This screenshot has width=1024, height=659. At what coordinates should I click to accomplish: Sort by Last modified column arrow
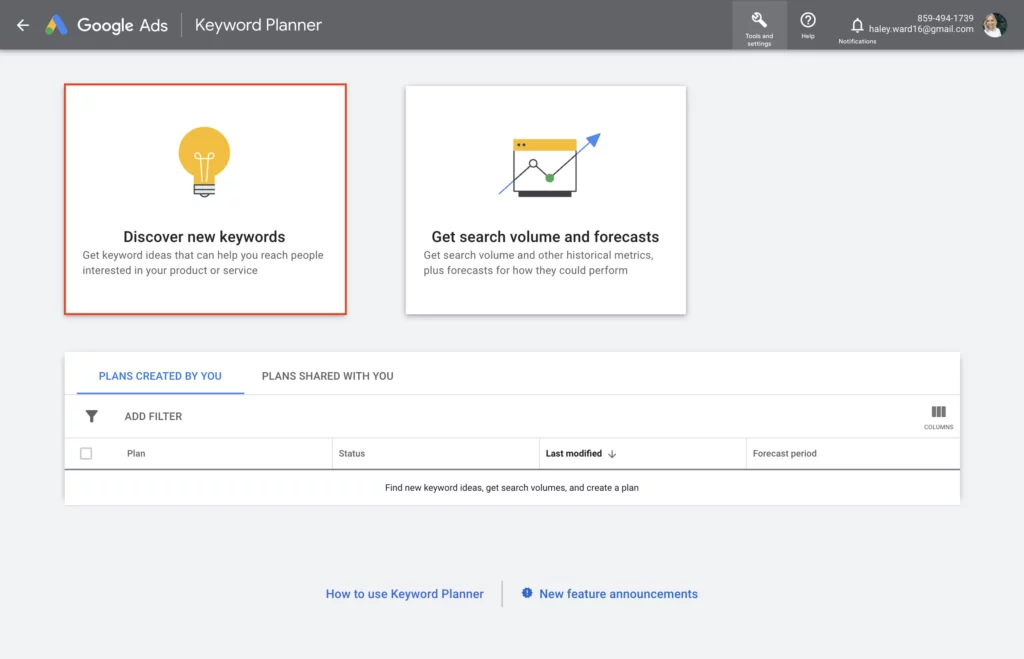(612, 454)
